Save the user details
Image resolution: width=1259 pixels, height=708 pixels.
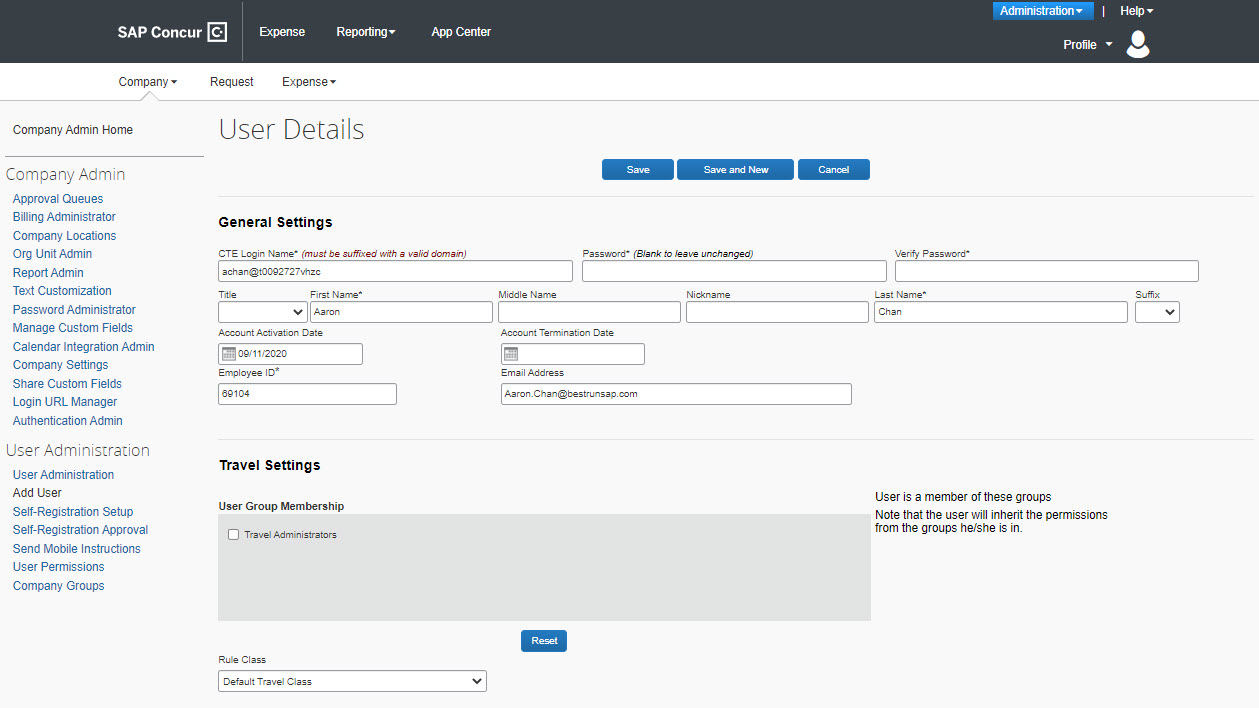coord(637,169)
